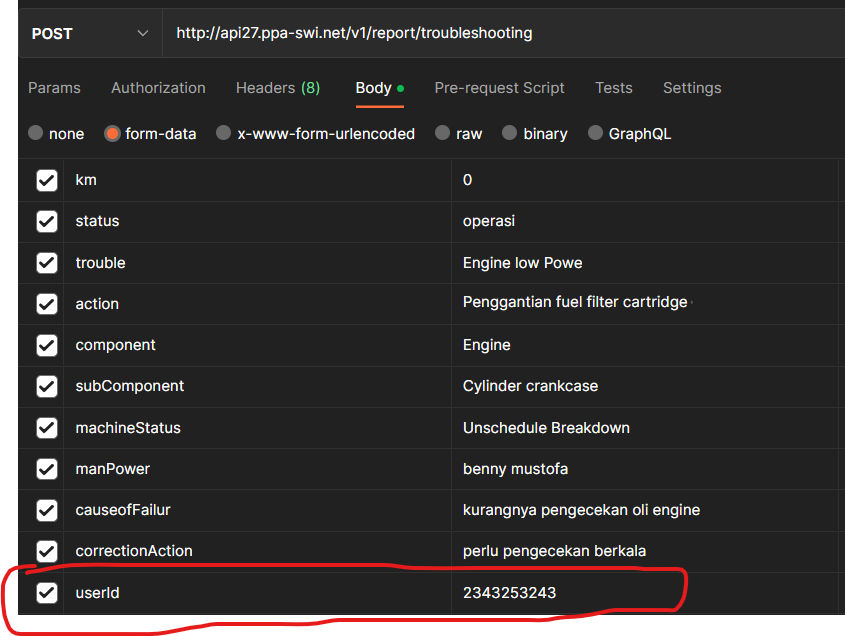Switch to Pre-request Script tab
Screen dimensions: 845x636
(x=499, y=88)
